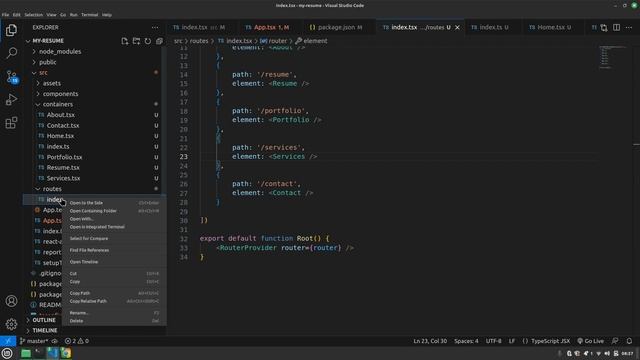The width and height of the screenshot is (640, 360).
Task: Choose Open Containing Folder in context menu
Action: click(x=114, y=211)
